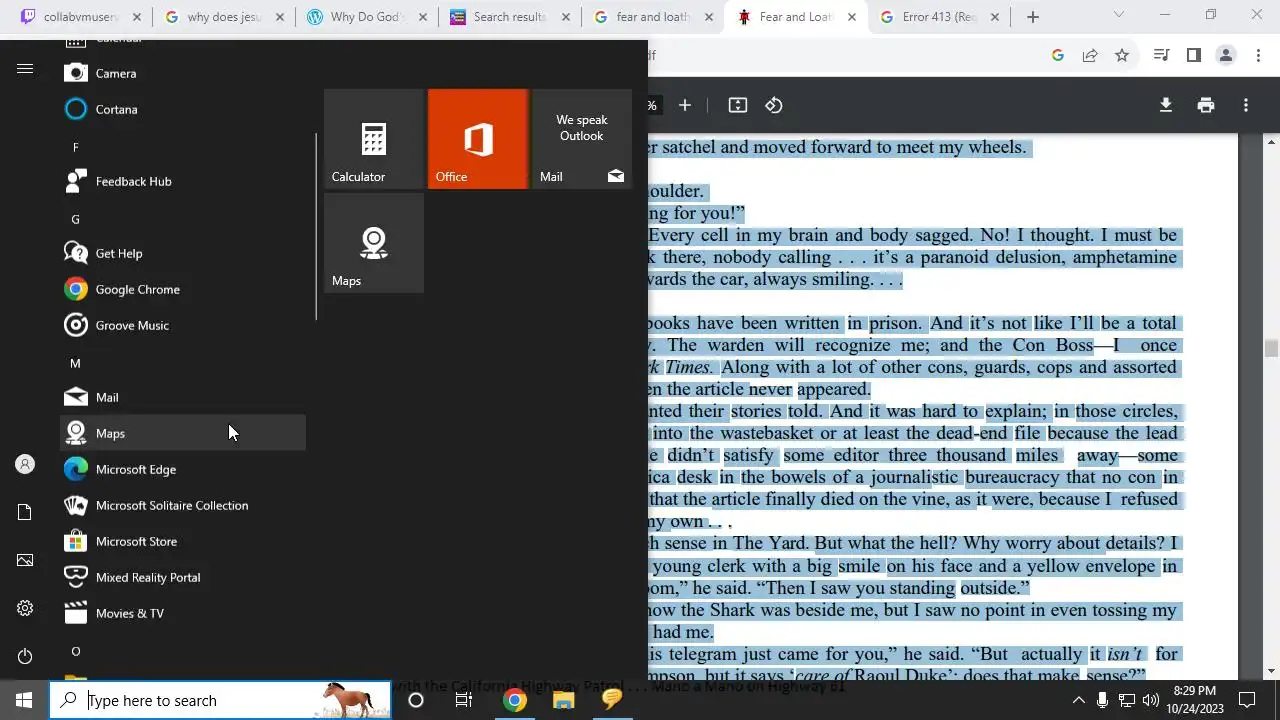Open the yellow chat app on taskbar
This screenshot has height=720, width=1280.
coord(611,700)
